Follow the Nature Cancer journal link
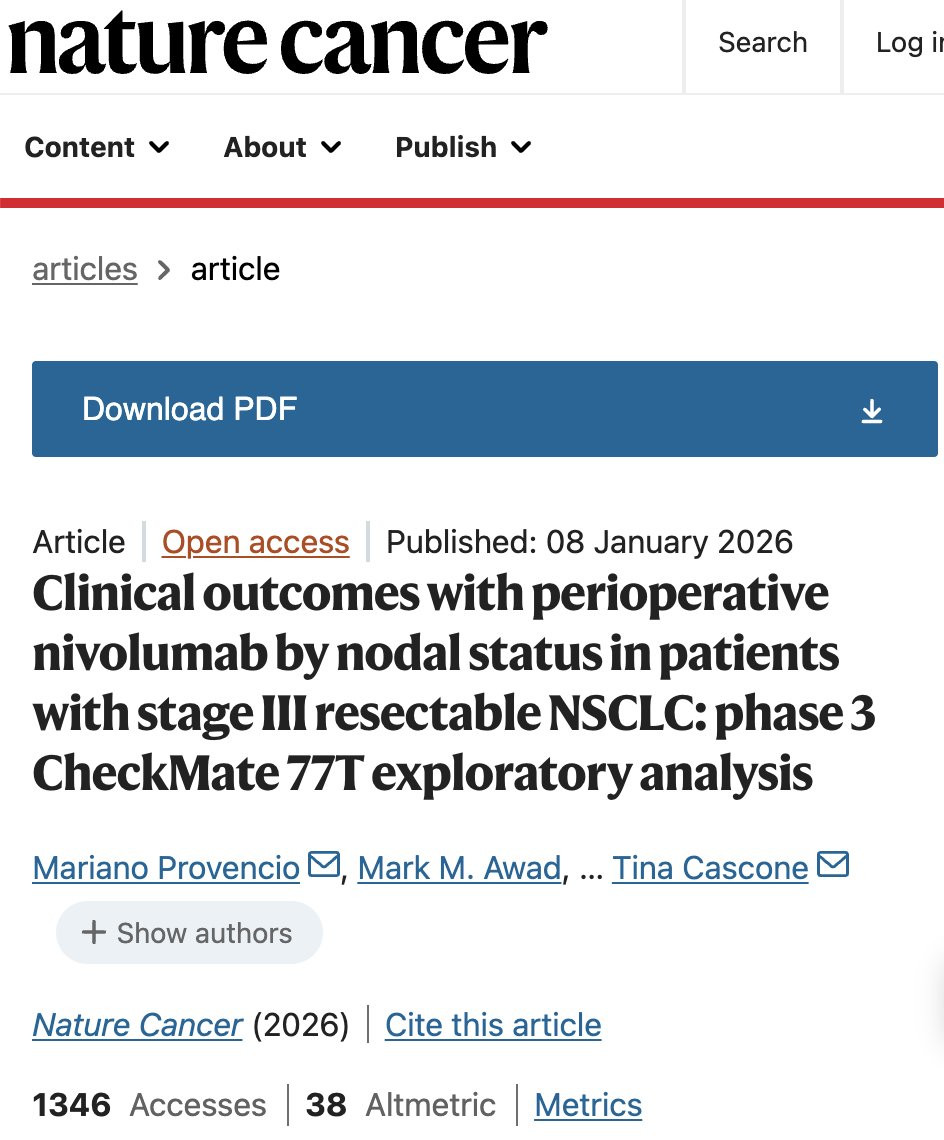Image resolution: width=944 pixels, height=1140 pixels. (137, 1025)
